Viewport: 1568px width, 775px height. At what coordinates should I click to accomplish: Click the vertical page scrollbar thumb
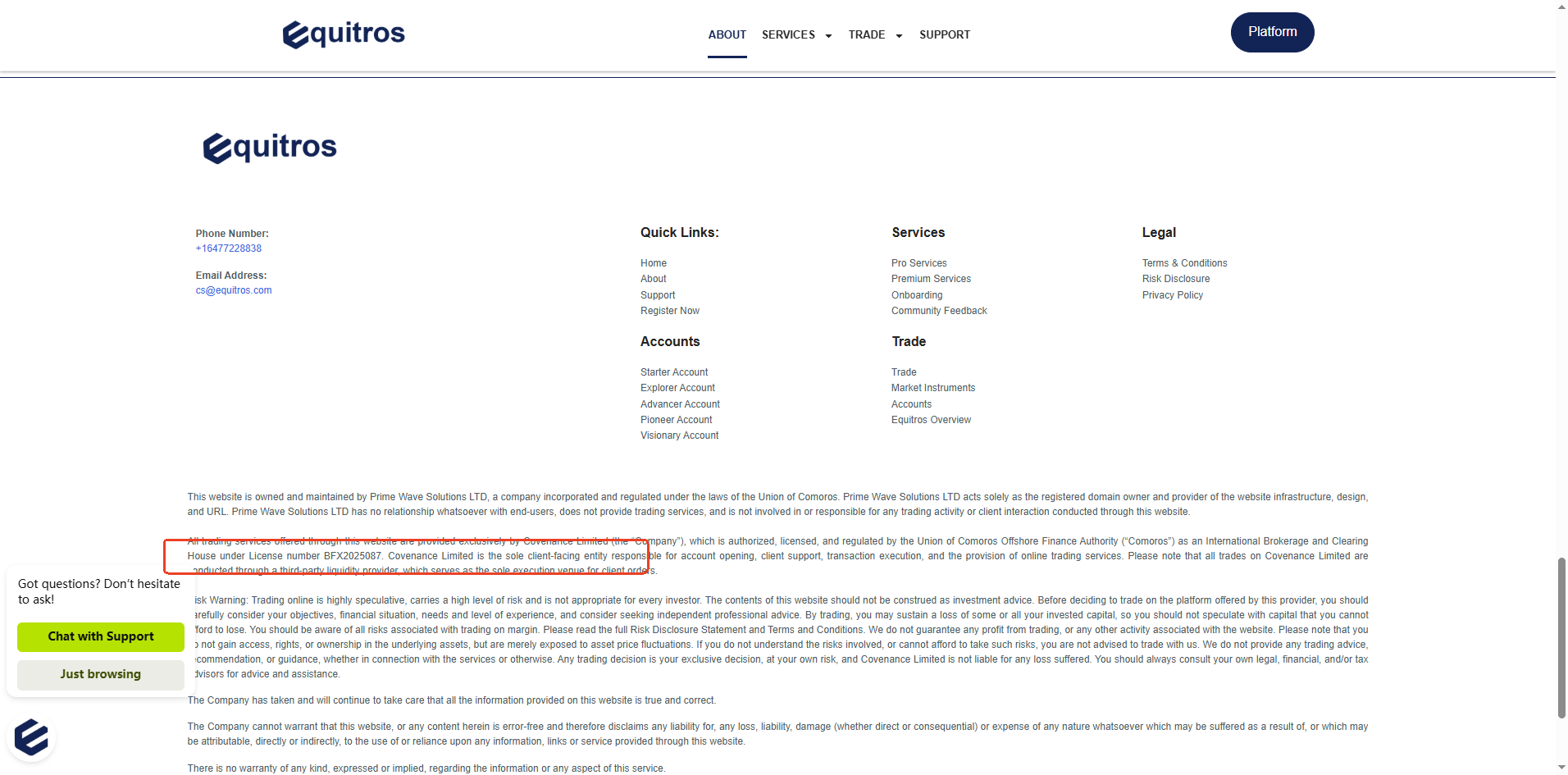pos(1561,637)
